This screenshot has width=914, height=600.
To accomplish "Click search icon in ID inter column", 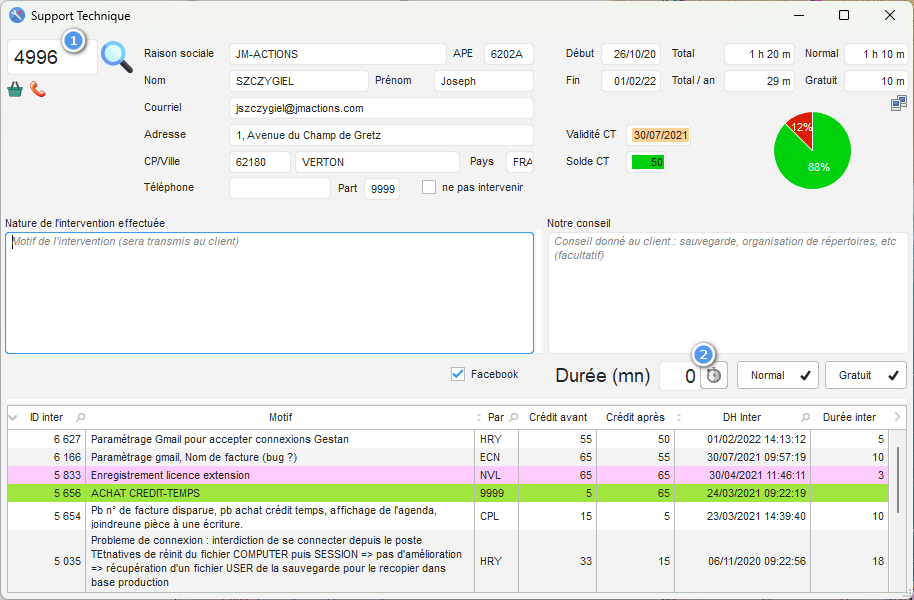I will 81,418.
